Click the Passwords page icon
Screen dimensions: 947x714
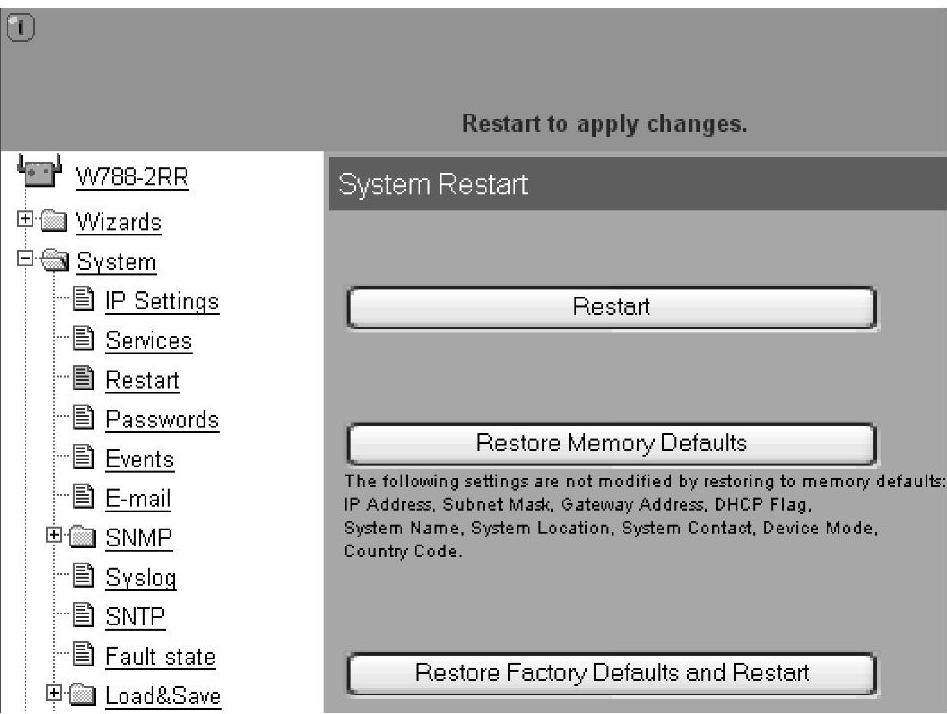(83, 417)
